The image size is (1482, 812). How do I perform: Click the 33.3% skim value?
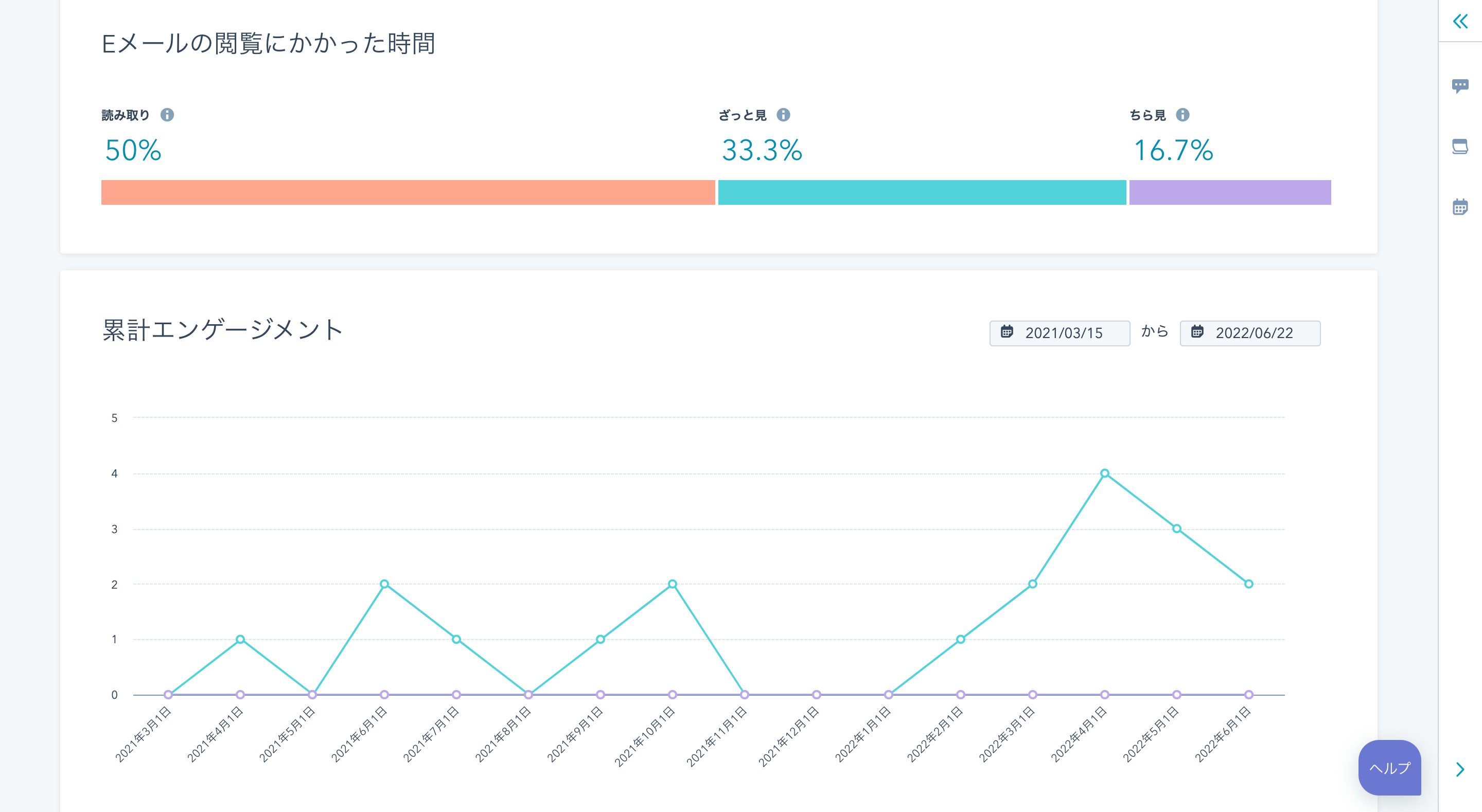(762, 150)
